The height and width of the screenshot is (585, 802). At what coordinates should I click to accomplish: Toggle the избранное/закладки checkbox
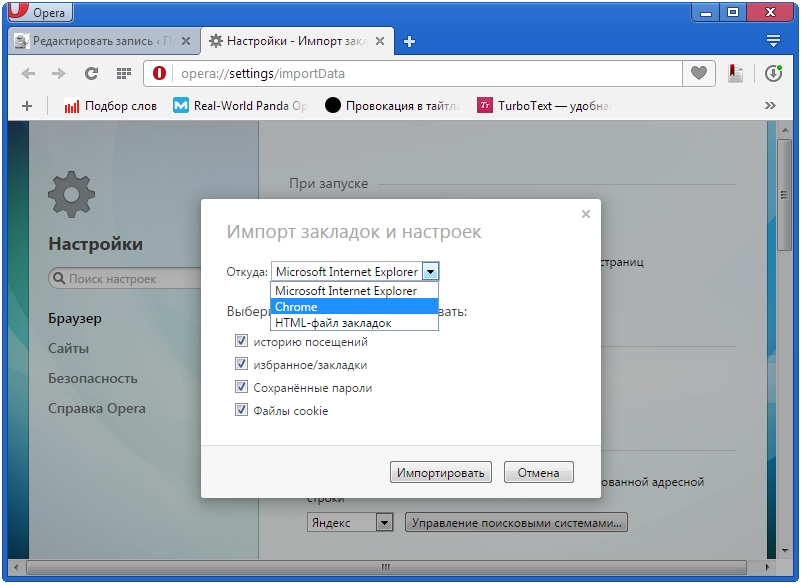[x=241, y=364]
